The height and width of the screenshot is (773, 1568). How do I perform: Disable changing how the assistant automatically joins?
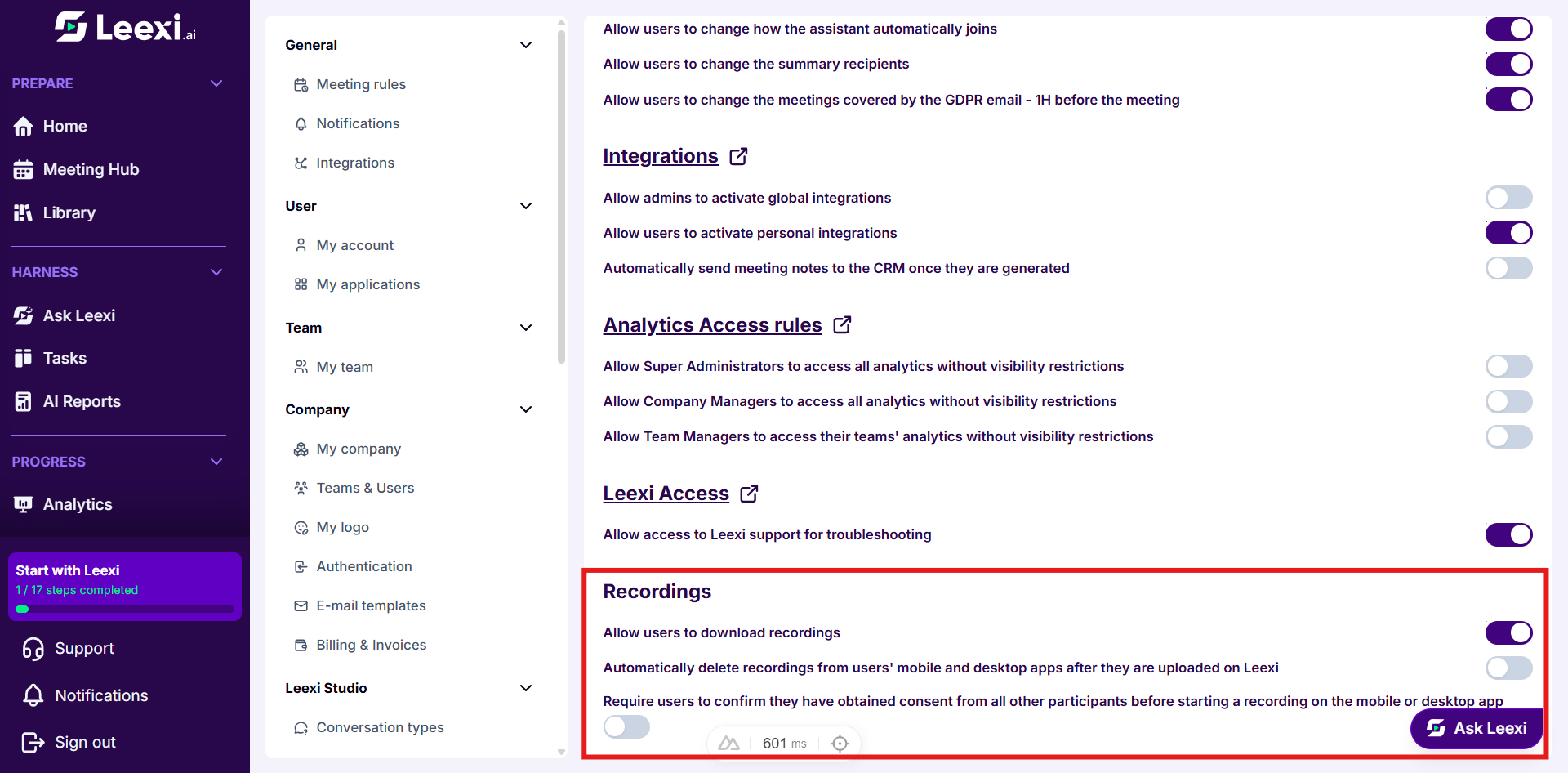1508,29
